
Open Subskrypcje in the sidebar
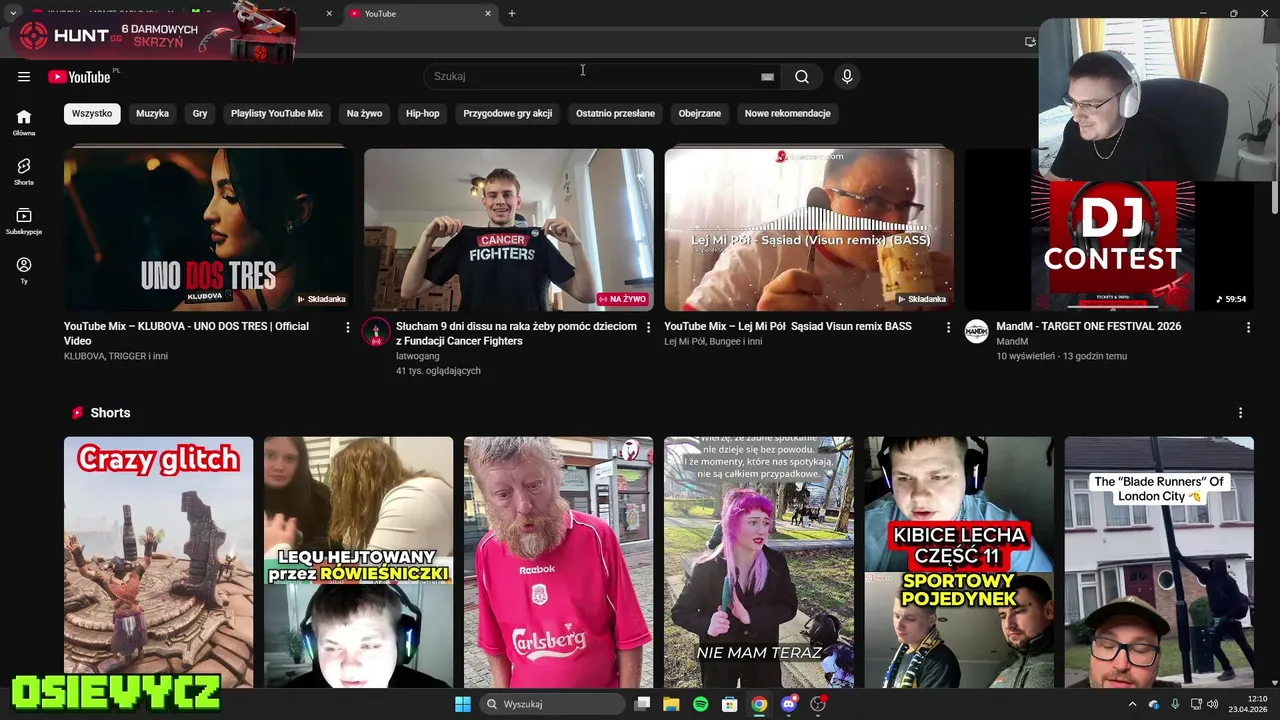[x=24, y=220]
